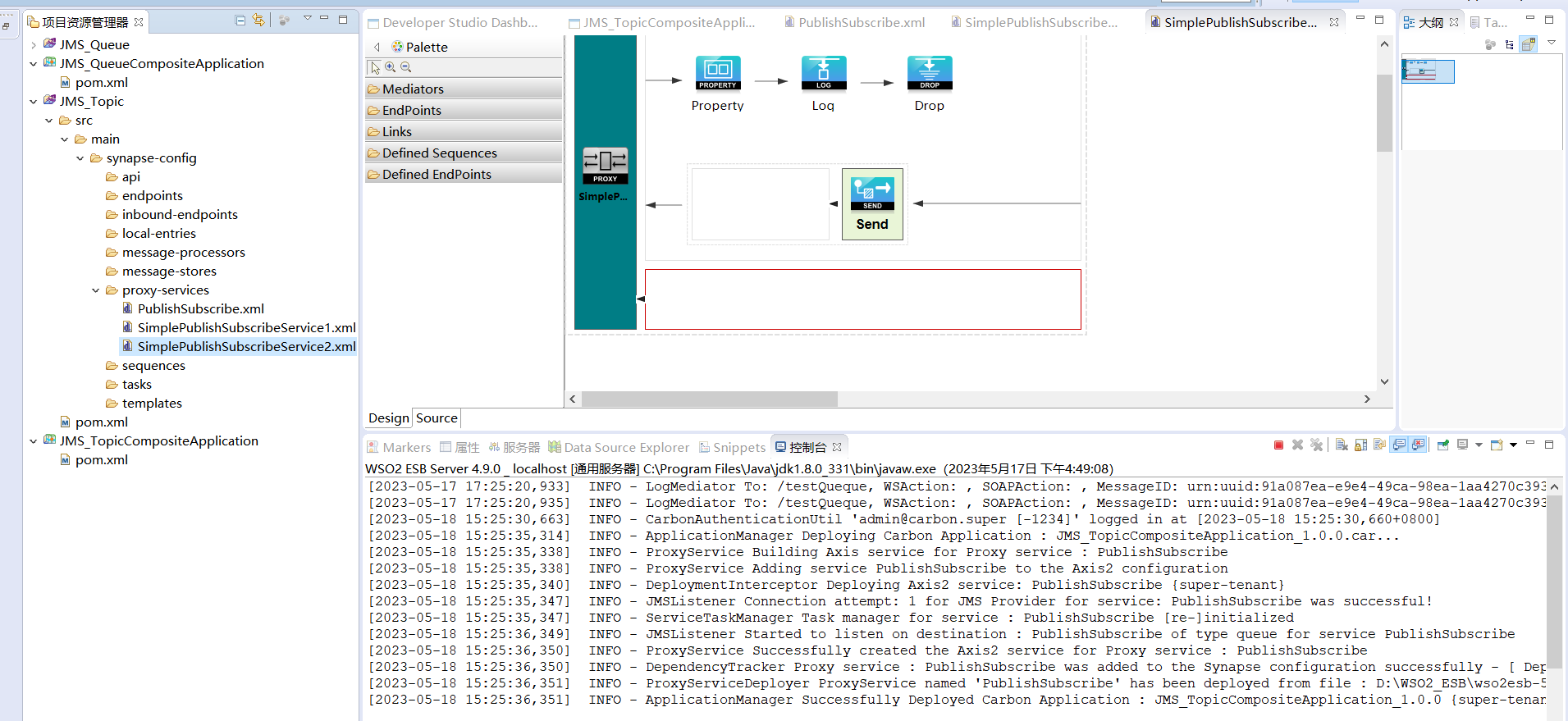This screenshot has width=1568, height=721.
Task: Open project explorer view menu triangle
Action: [x=308, y=18]
